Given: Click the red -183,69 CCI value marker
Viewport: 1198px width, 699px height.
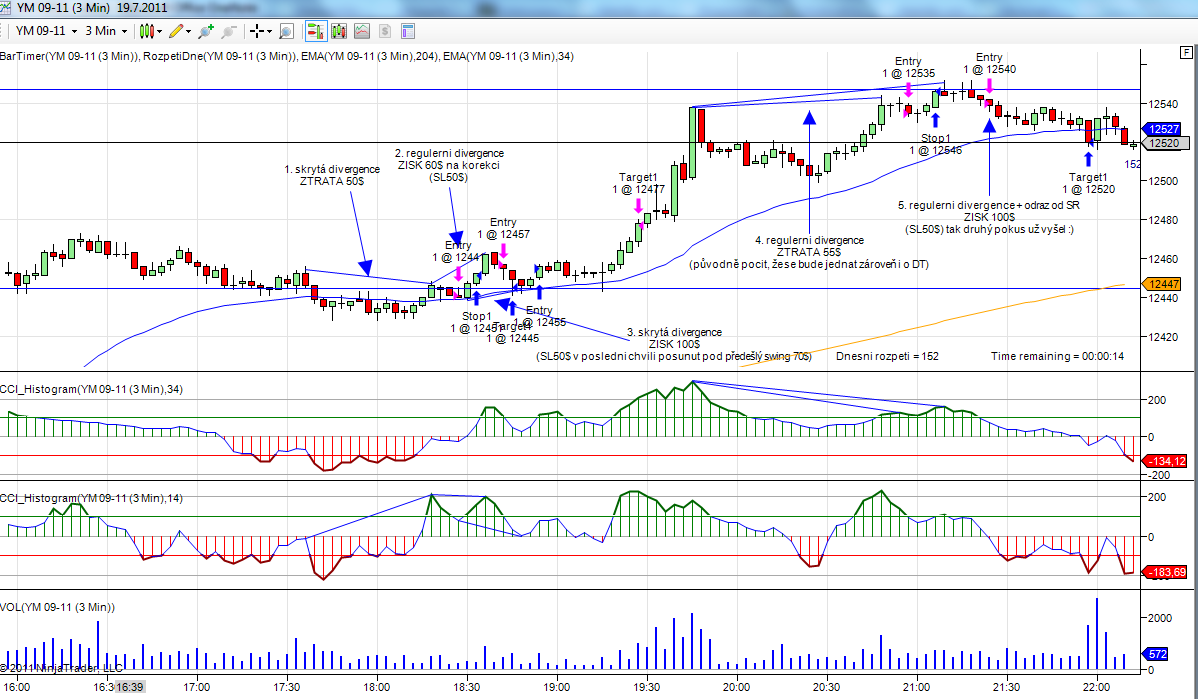Looking at the screenshot, I should (x=1165, y=572).
